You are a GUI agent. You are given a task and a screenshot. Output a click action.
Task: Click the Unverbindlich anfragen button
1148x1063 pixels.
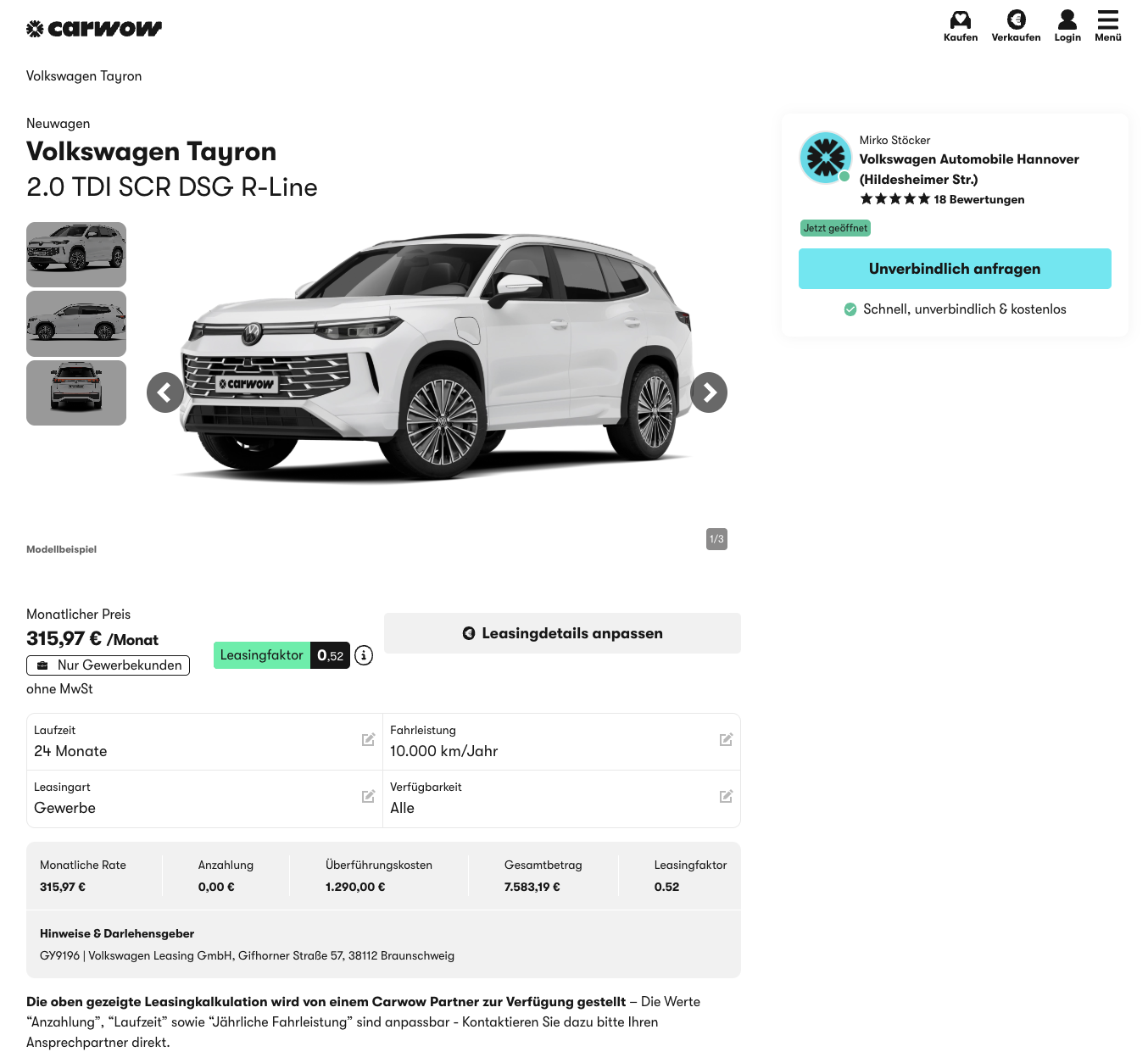point(955,269)
